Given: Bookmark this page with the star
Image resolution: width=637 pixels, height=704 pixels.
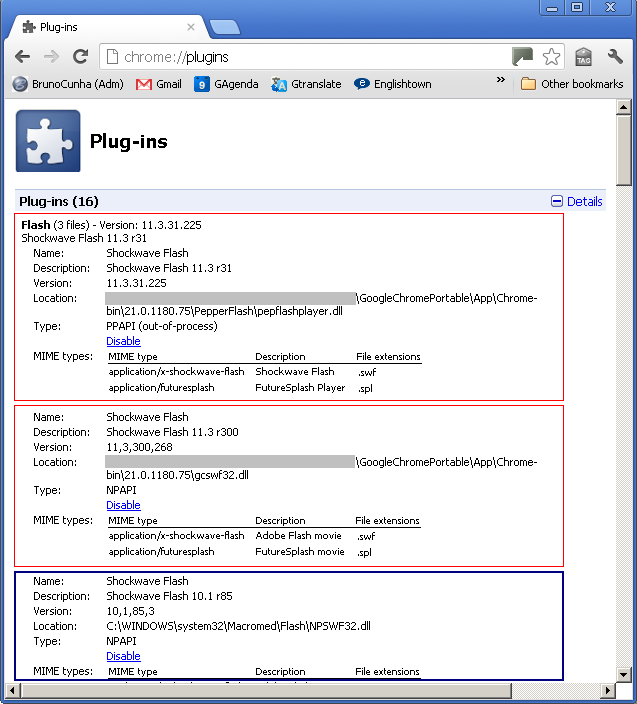Looking at the screenshot, I should [x=551, y=57].
